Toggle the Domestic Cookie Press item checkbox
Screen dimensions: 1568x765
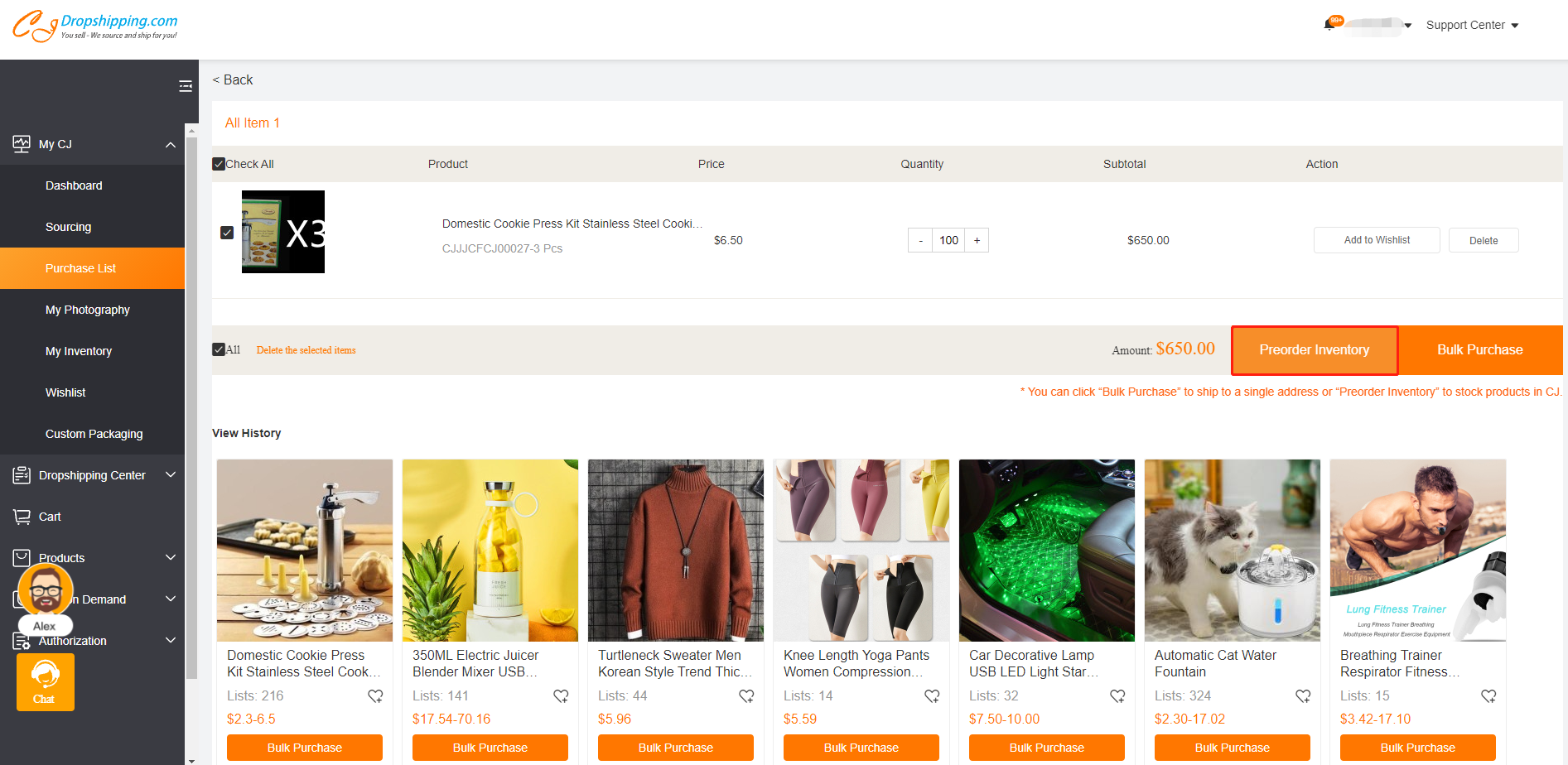tap(227, 233)
